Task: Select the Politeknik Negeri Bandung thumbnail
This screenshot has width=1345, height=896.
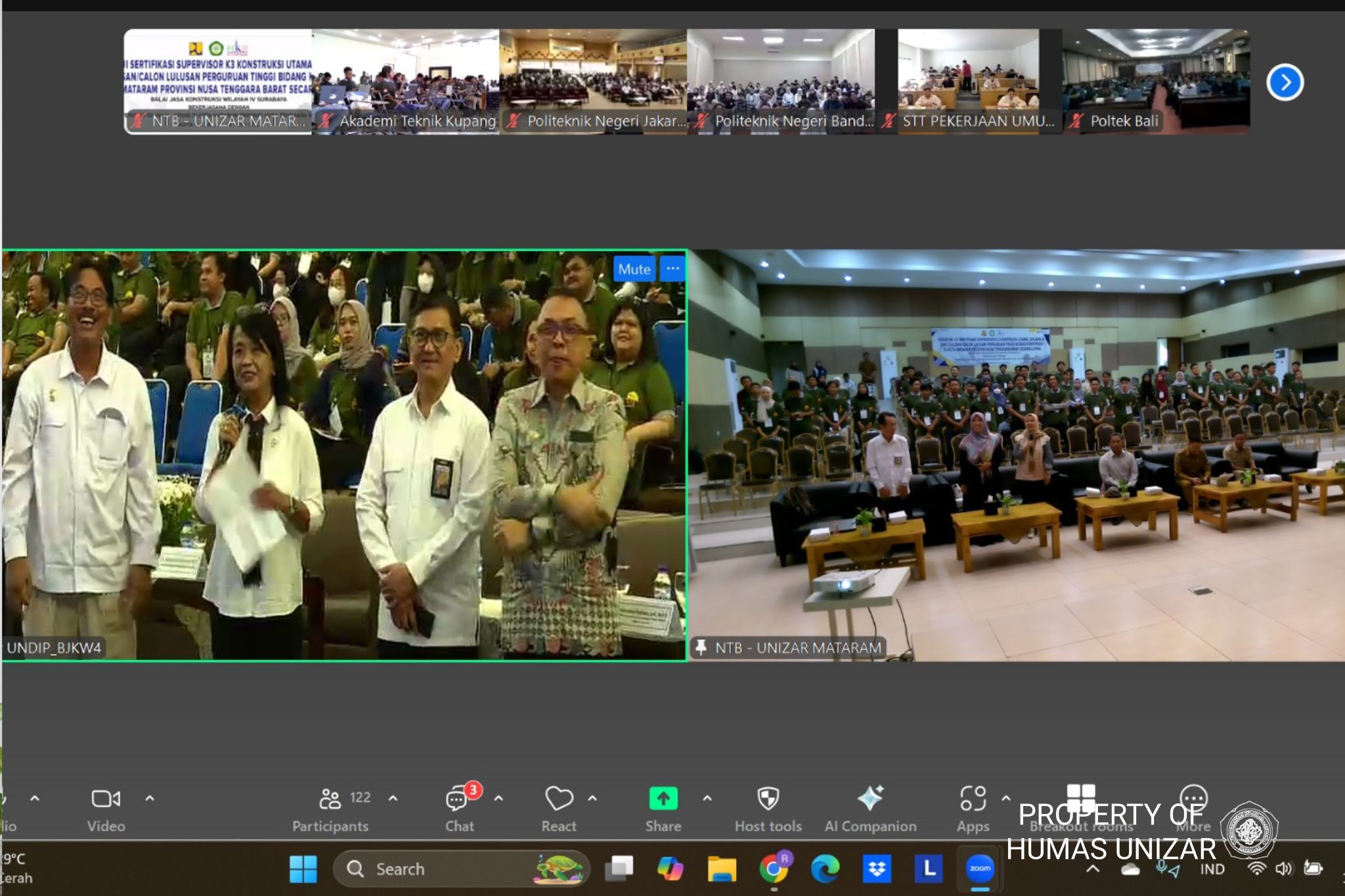Action: tap(781, 81)
